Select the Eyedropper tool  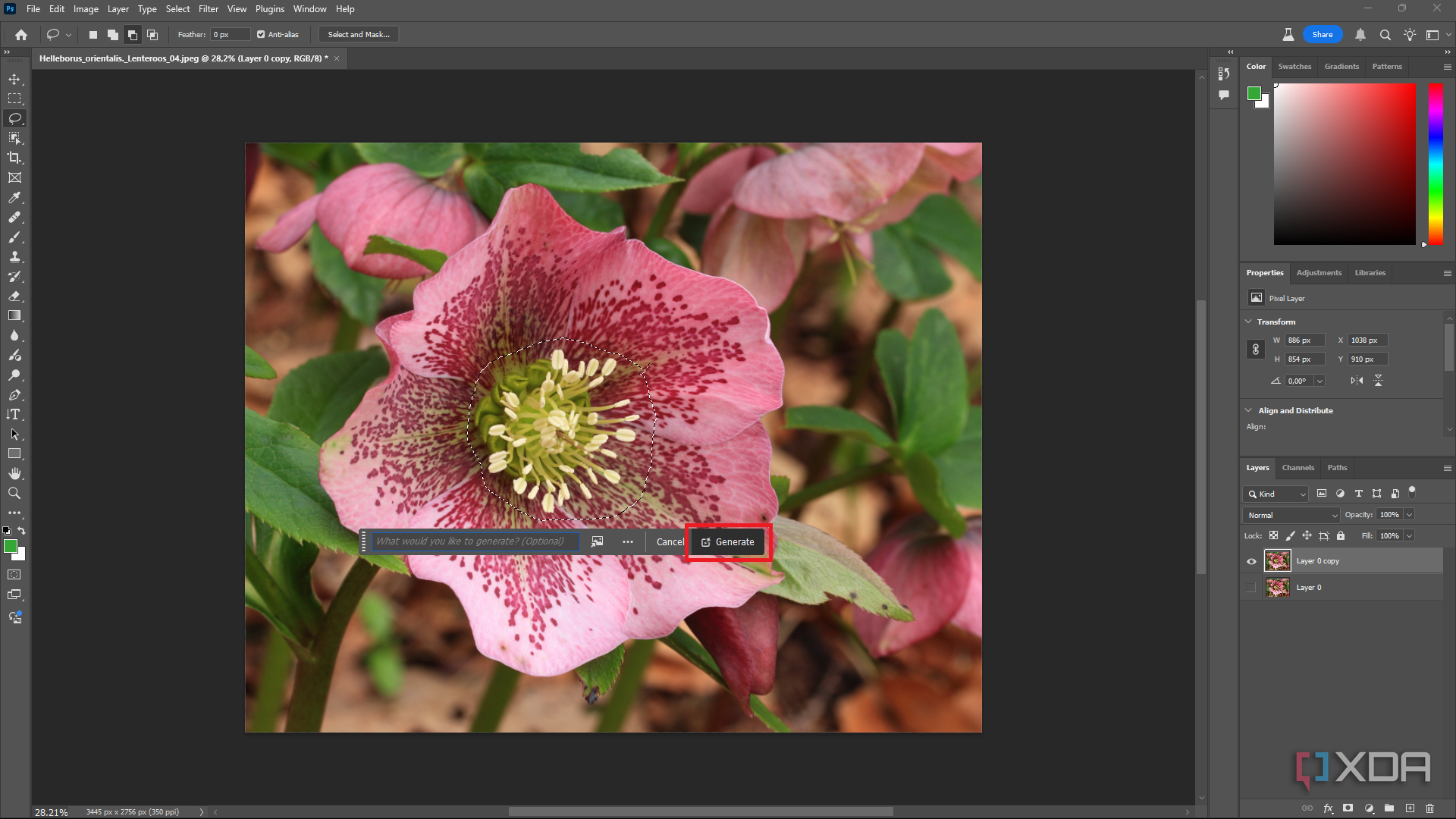point(14,197)
